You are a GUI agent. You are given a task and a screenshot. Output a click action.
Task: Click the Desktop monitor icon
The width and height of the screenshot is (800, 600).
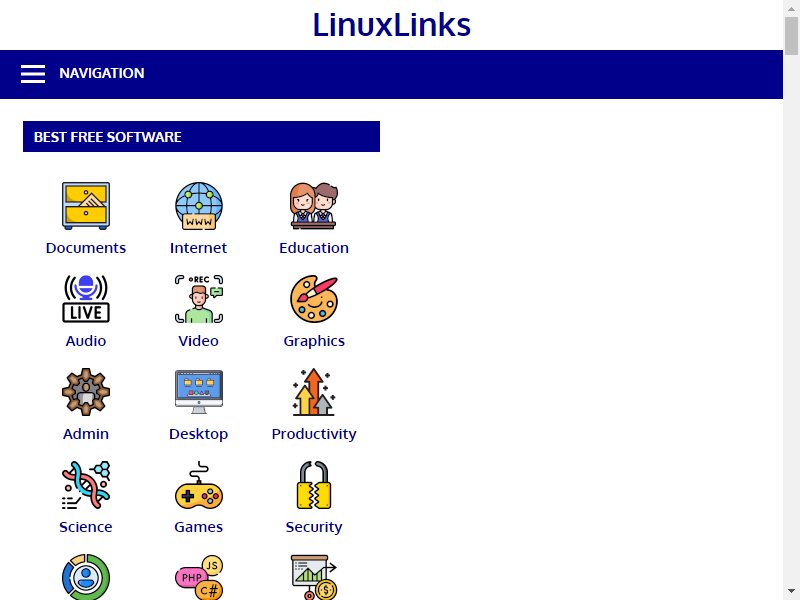tap(198, 392)
